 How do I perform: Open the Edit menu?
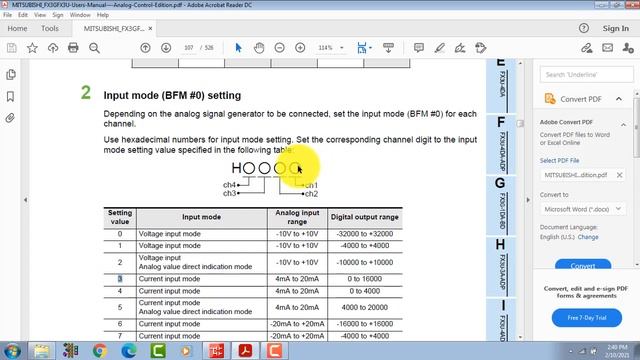point(23,15)
